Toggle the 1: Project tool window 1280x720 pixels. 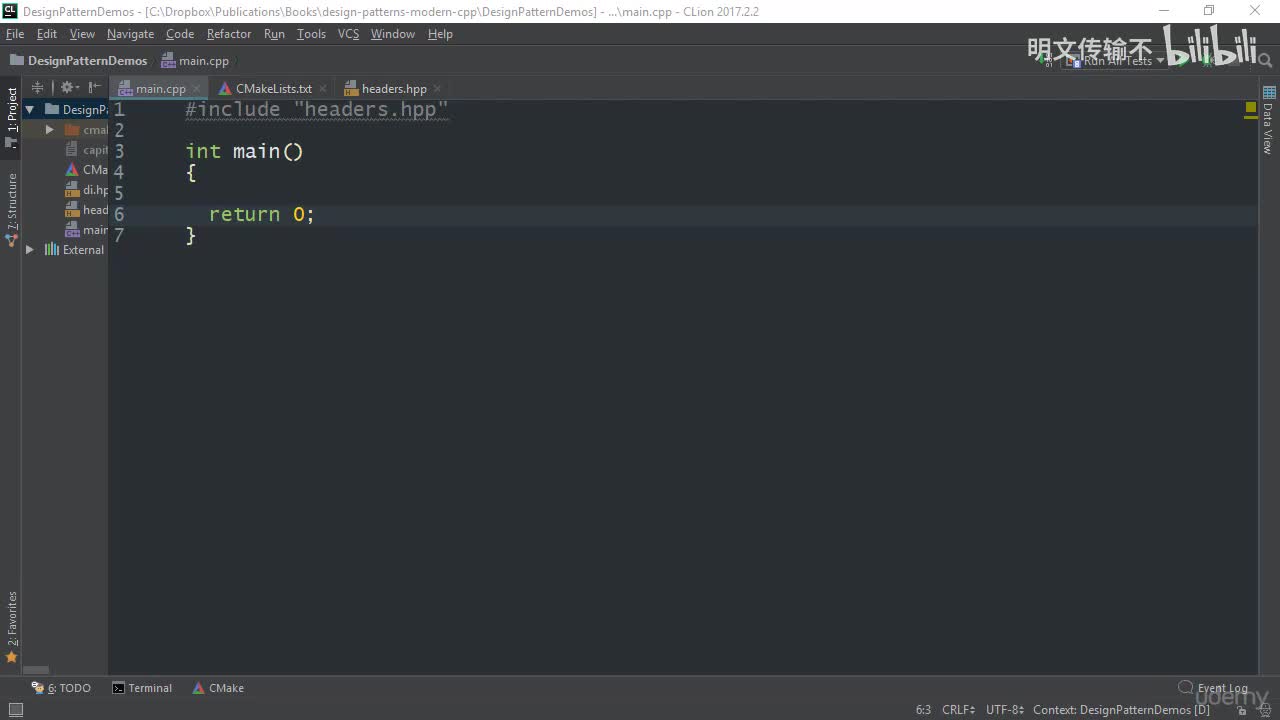click(x=12, y=117)
